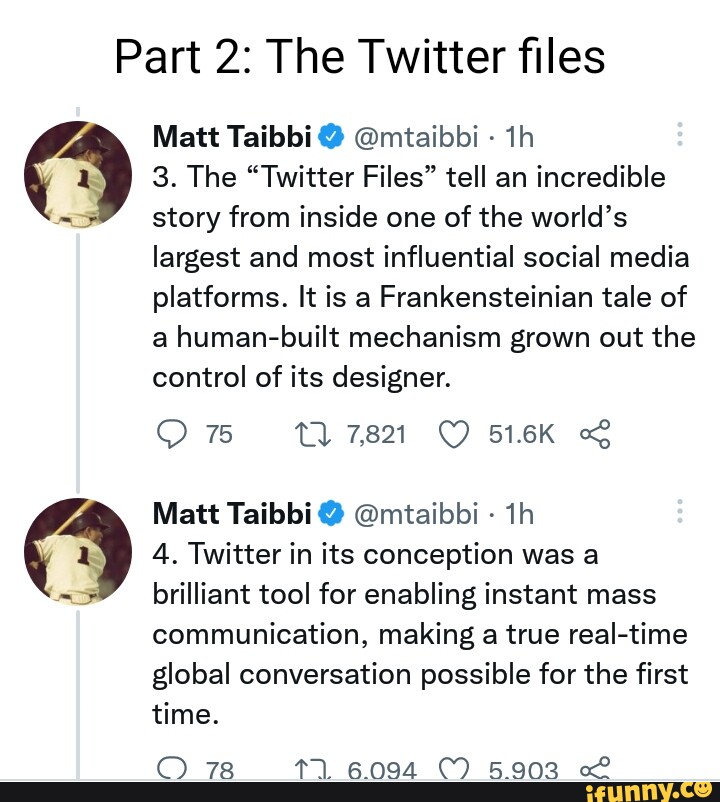Retweet the Frankensteinian tale tweet
The image size is (720, 802).
tap(312, 434)
